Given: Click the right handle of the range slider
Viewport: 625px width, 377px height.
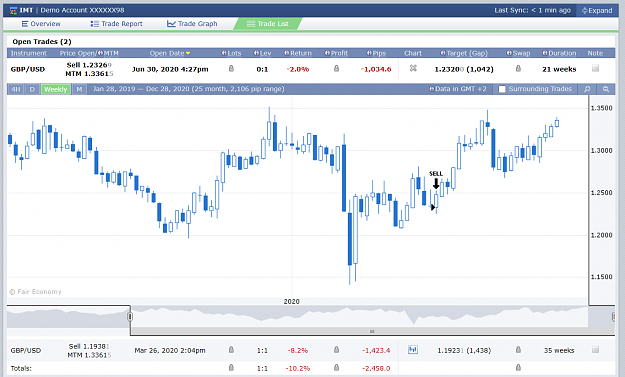Looking at the screenshot, I should click(x=613, y=317).
